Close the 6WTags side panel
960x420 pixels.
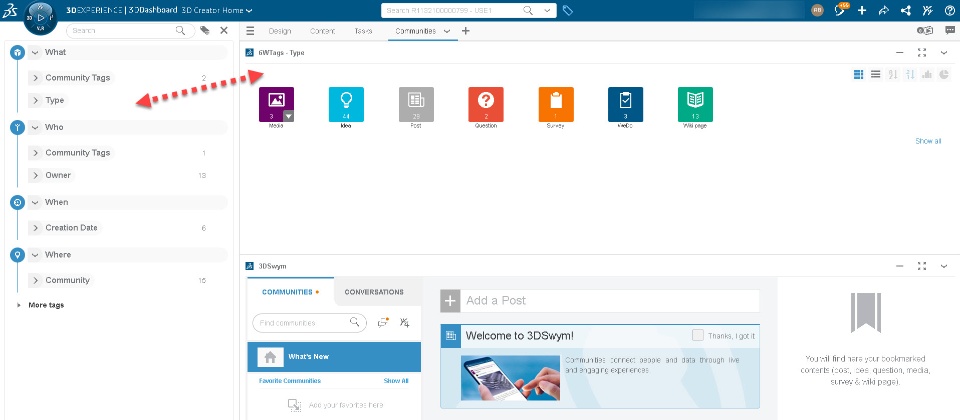point(224,31)
